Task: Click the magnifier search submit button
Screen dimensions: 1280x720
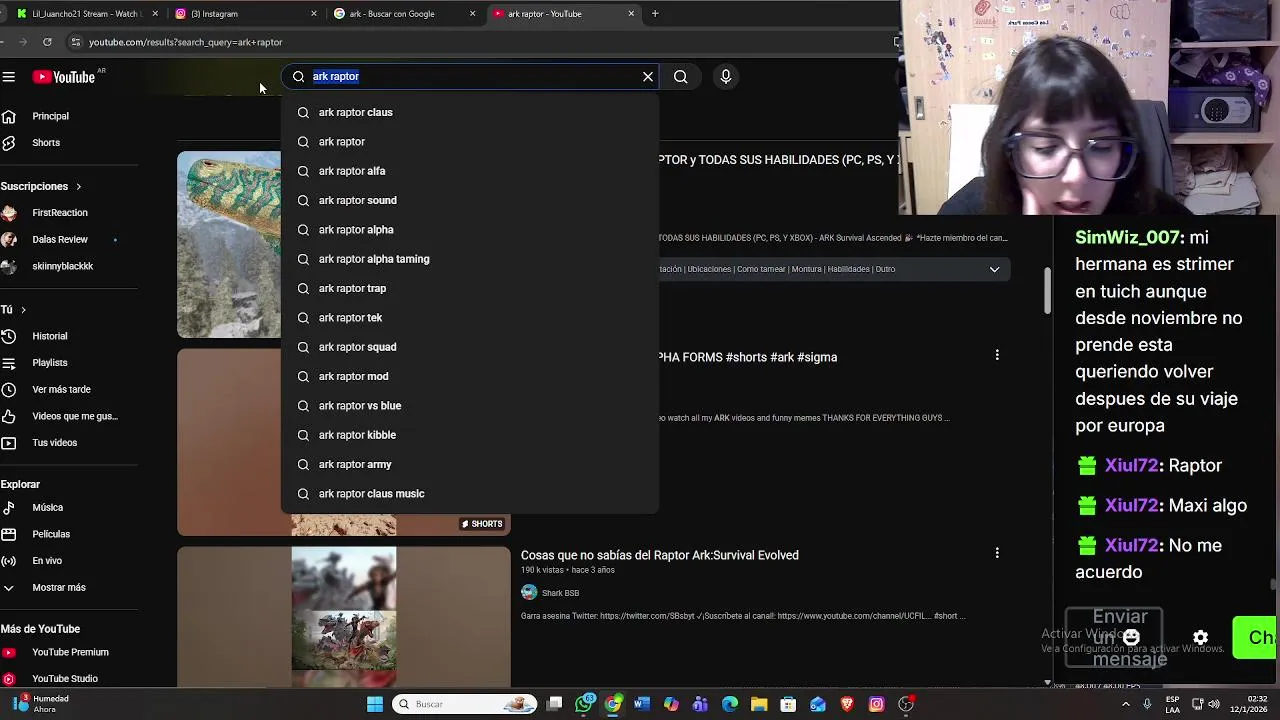Action: point(680,77)
